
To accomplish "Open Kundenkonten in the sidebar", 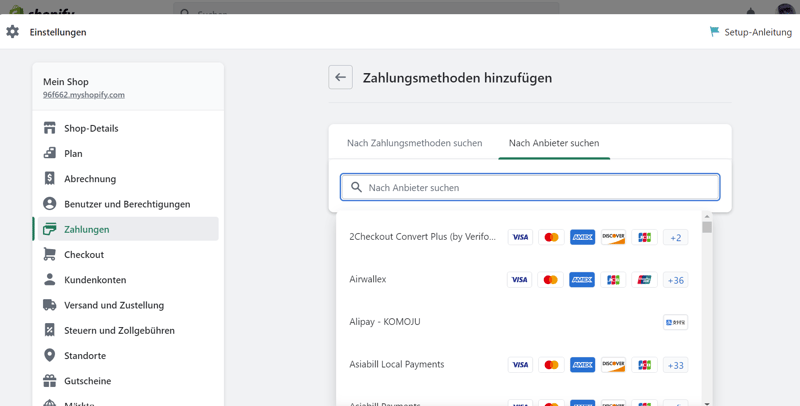I will [95, 280].
